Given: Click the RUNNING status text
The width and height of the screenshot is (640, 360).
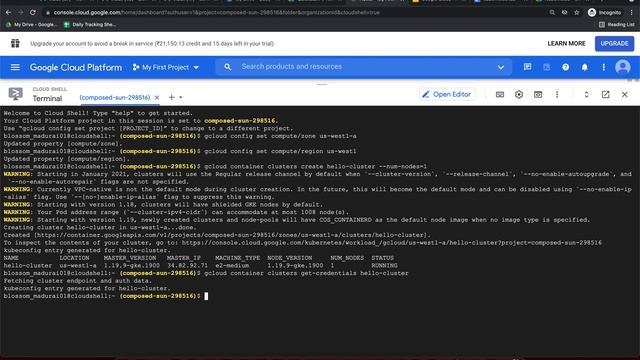Looking at the screenshot, I should (384, 265).
